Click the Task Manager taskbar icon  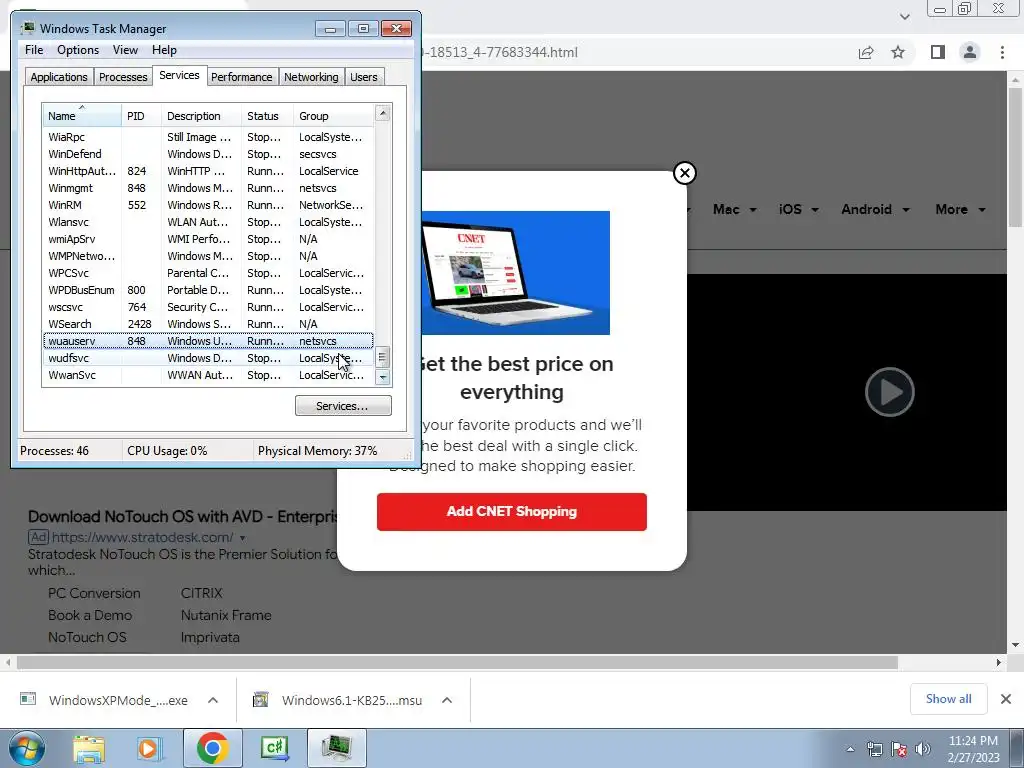click(336, 748)
